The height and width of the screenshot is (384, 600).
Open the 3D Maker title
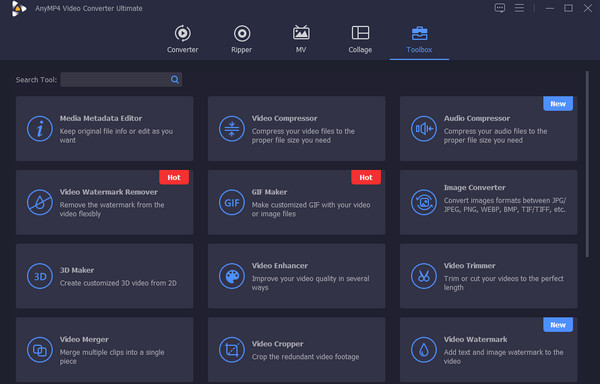[x=77, y=270]
